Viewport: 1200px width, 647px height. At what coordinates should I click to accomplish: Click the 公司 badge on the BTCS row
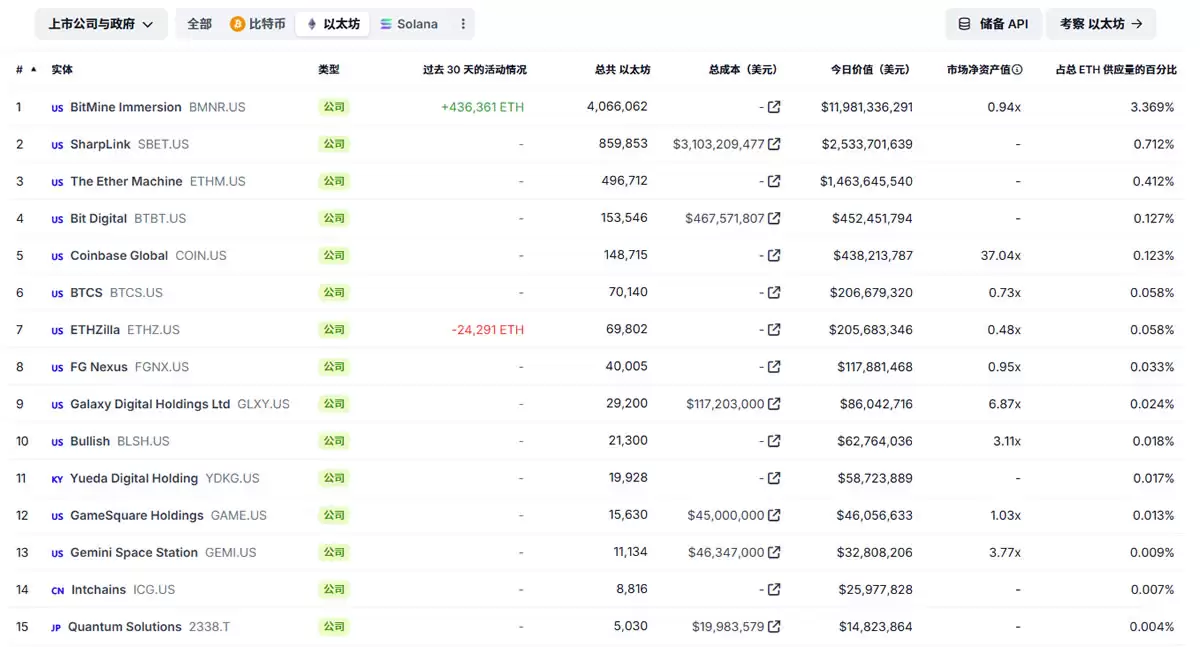point(333,292)
